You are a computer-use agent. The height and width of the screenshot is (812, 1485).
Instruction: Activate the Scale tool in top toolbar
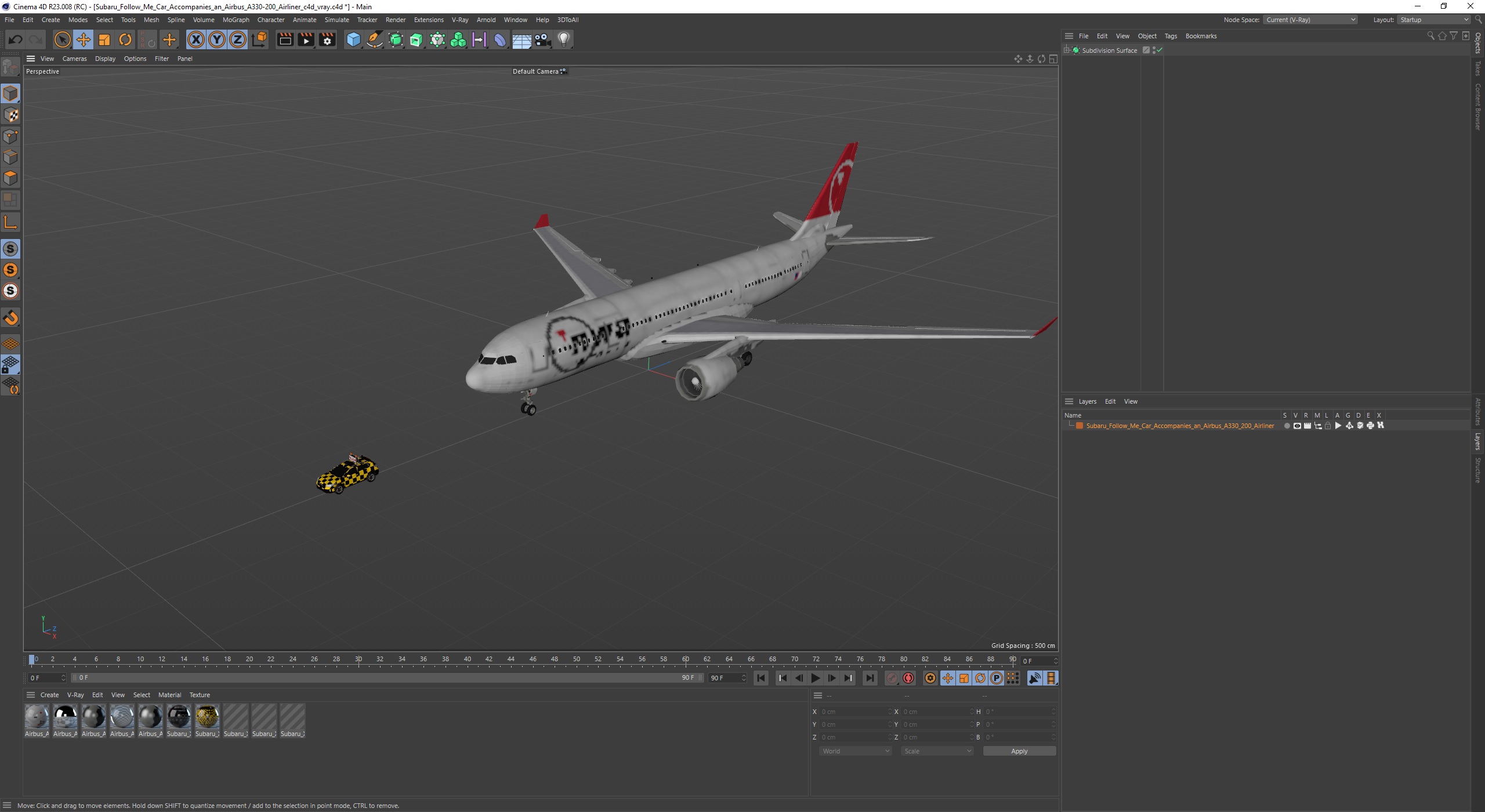pos(104,39)
